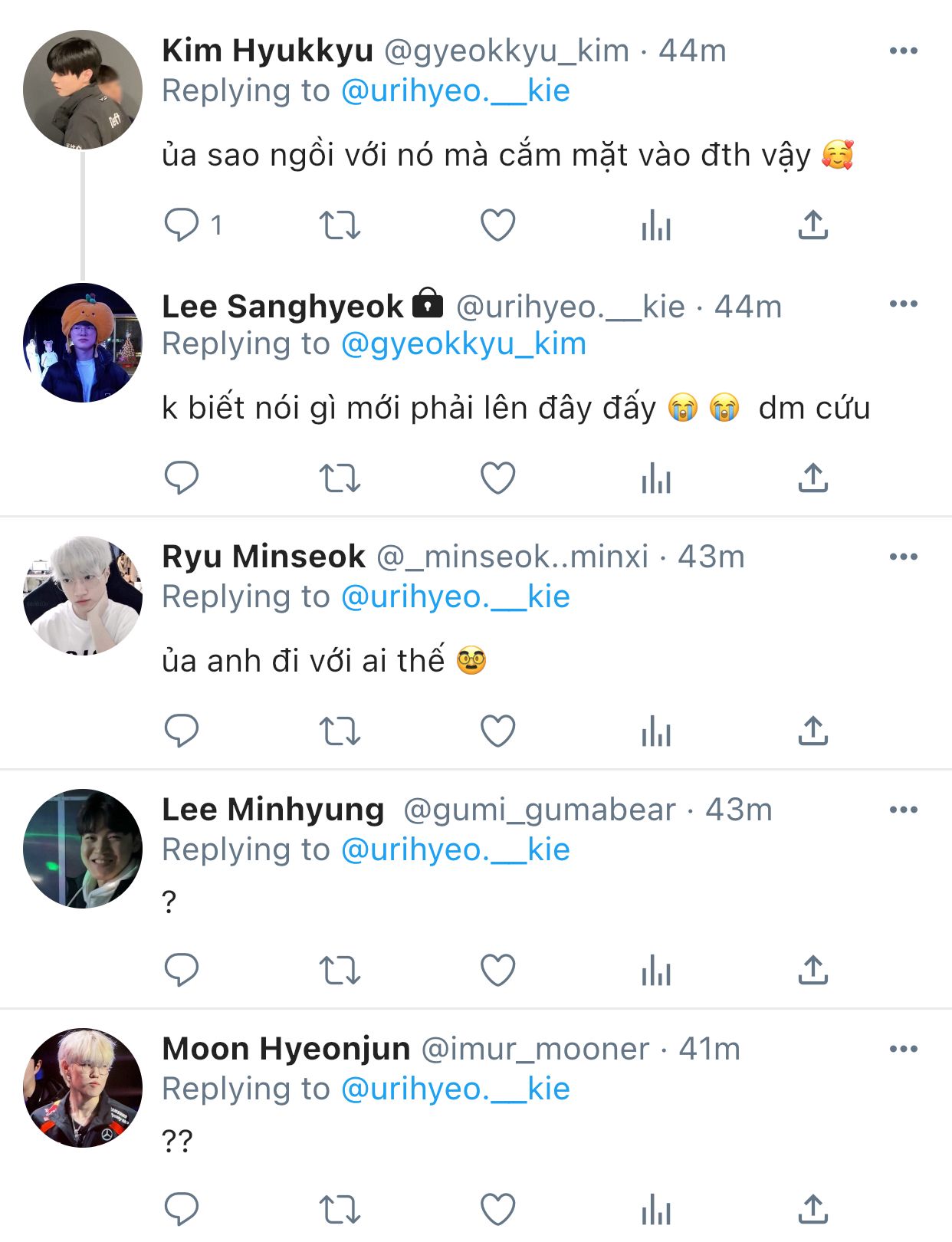Open more options for Moon Hyeonjun's tweet
The image size is (952, 1242).
tap(904, 1049)
